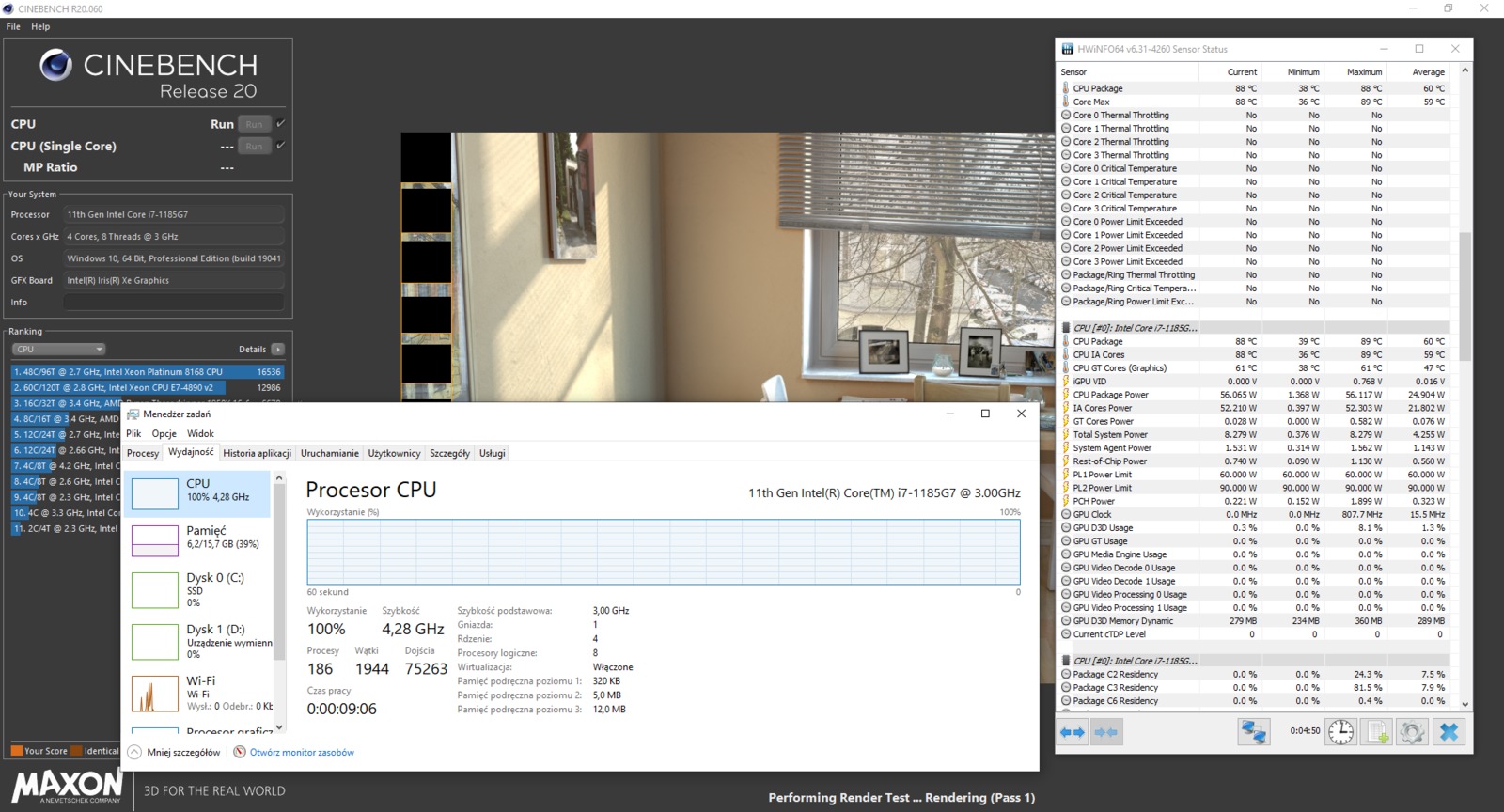Open the Ranking CPU dropdown in Cinebench
The image size is (1504, 812).
[x=58, y=349]
